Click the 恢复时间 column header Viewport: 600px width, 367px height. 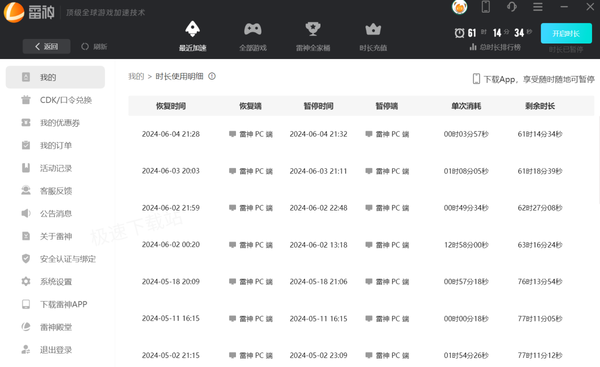171,106
